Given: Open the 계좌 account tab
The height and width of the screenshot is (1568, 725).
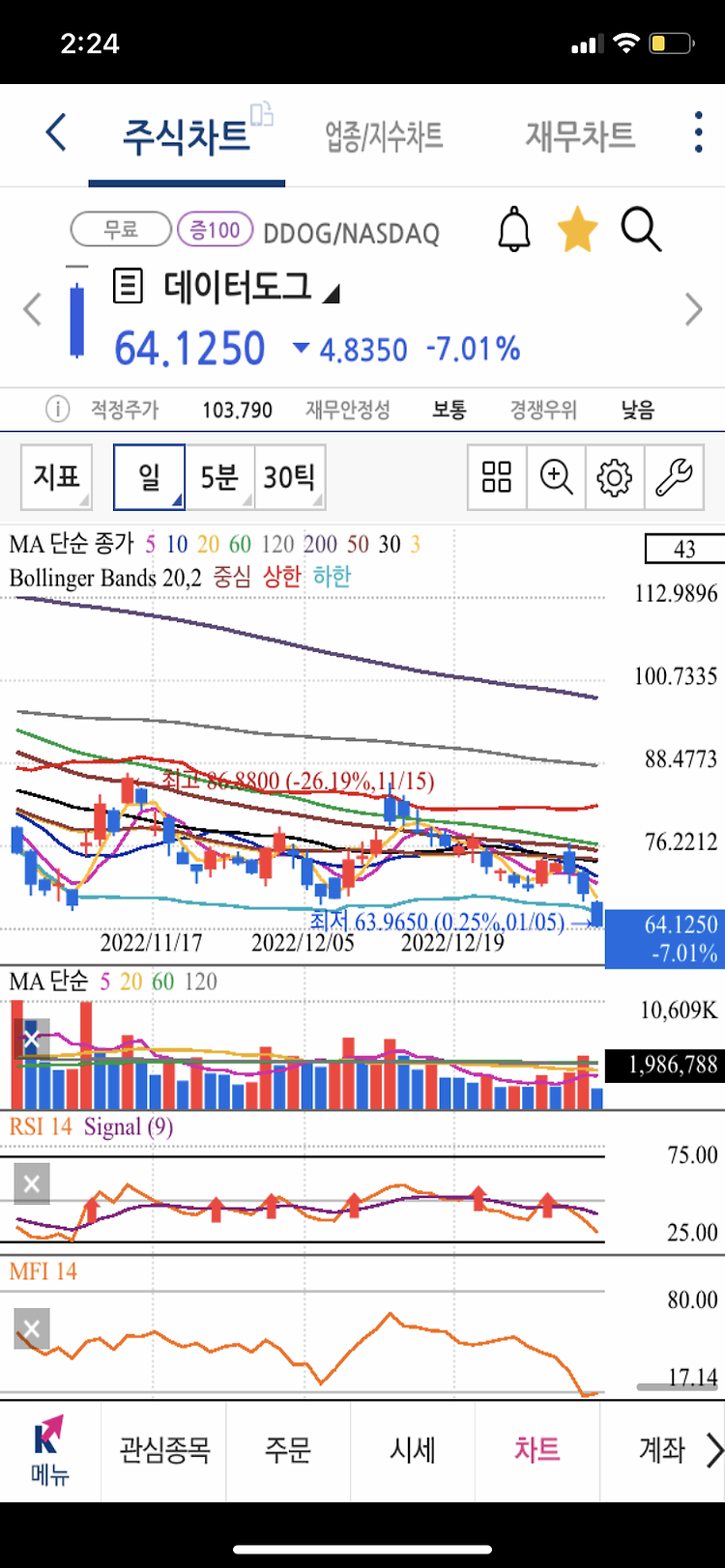Looking at the screenshot, I should coord(661,1450).
